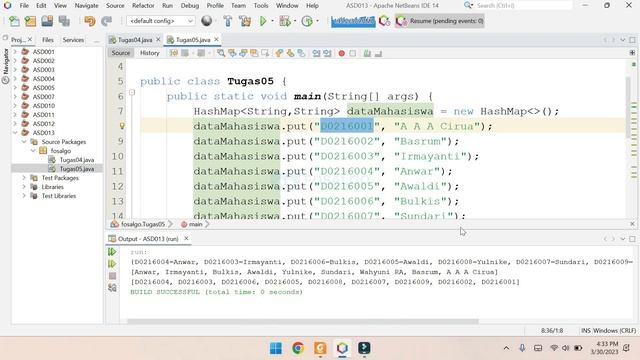This screenshot has width=640, height=360.
Task: Click the garbage collection memory bar
Action: coord(353,21)
